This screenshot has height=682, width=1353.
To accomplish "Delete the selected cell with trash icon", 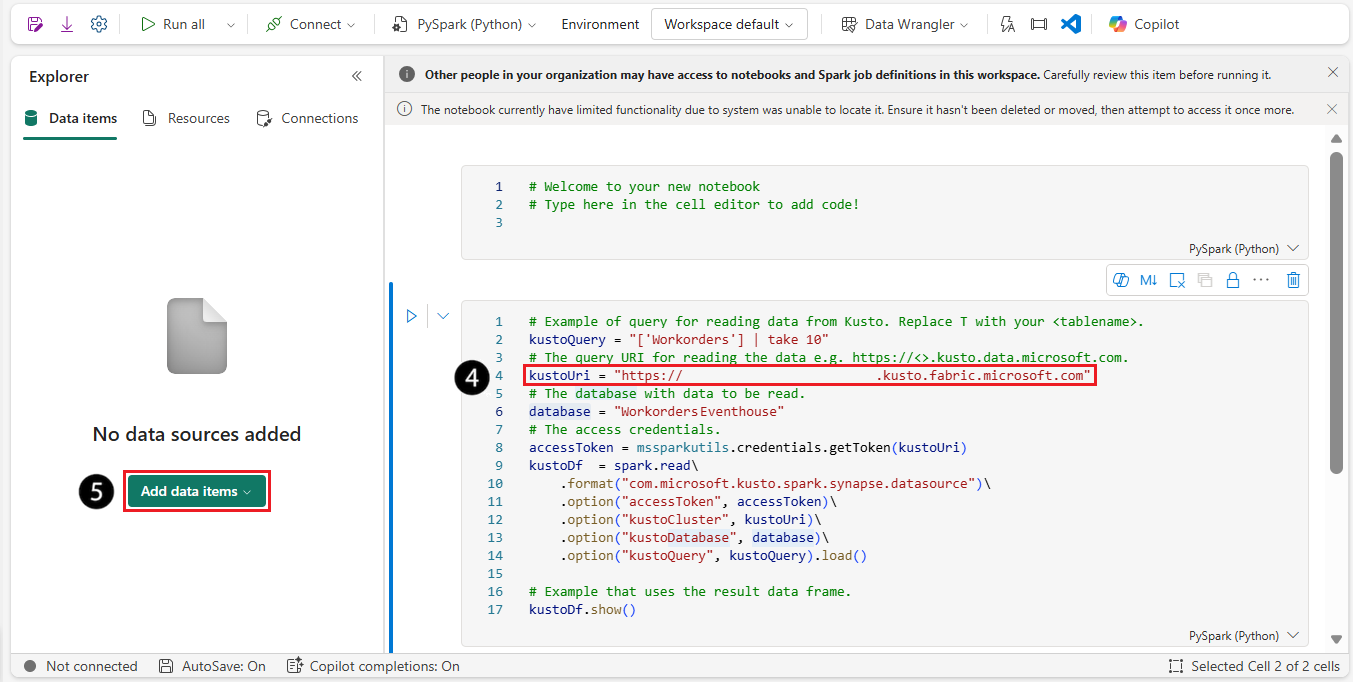I will tap(1293, 280).
